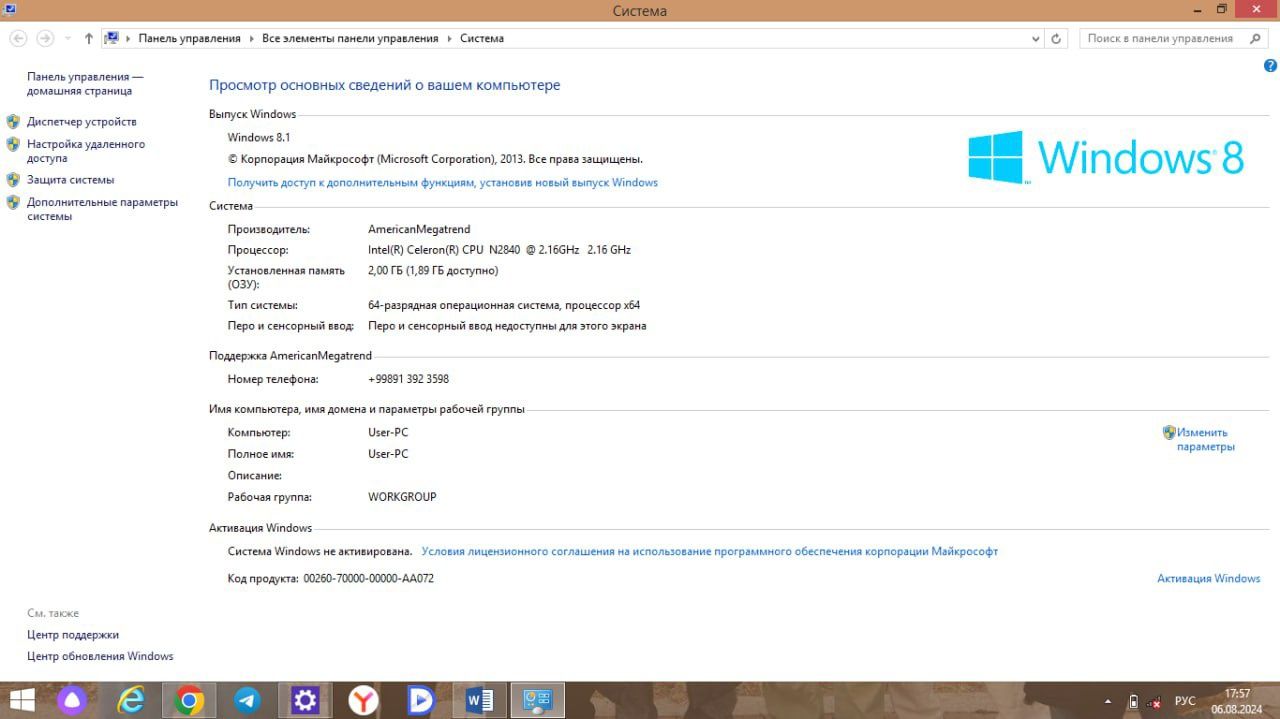Expand arrow after Панель управления breadcrumb
Screen dimensions: 1280x719
click(251, 38)
